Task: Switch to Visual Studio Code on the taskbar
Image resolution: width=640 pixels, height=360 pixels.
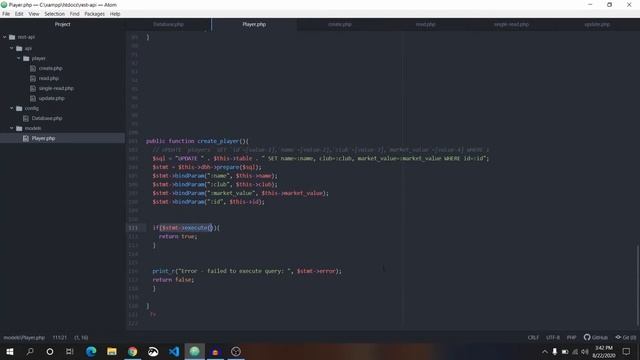Action: [174, 351]
